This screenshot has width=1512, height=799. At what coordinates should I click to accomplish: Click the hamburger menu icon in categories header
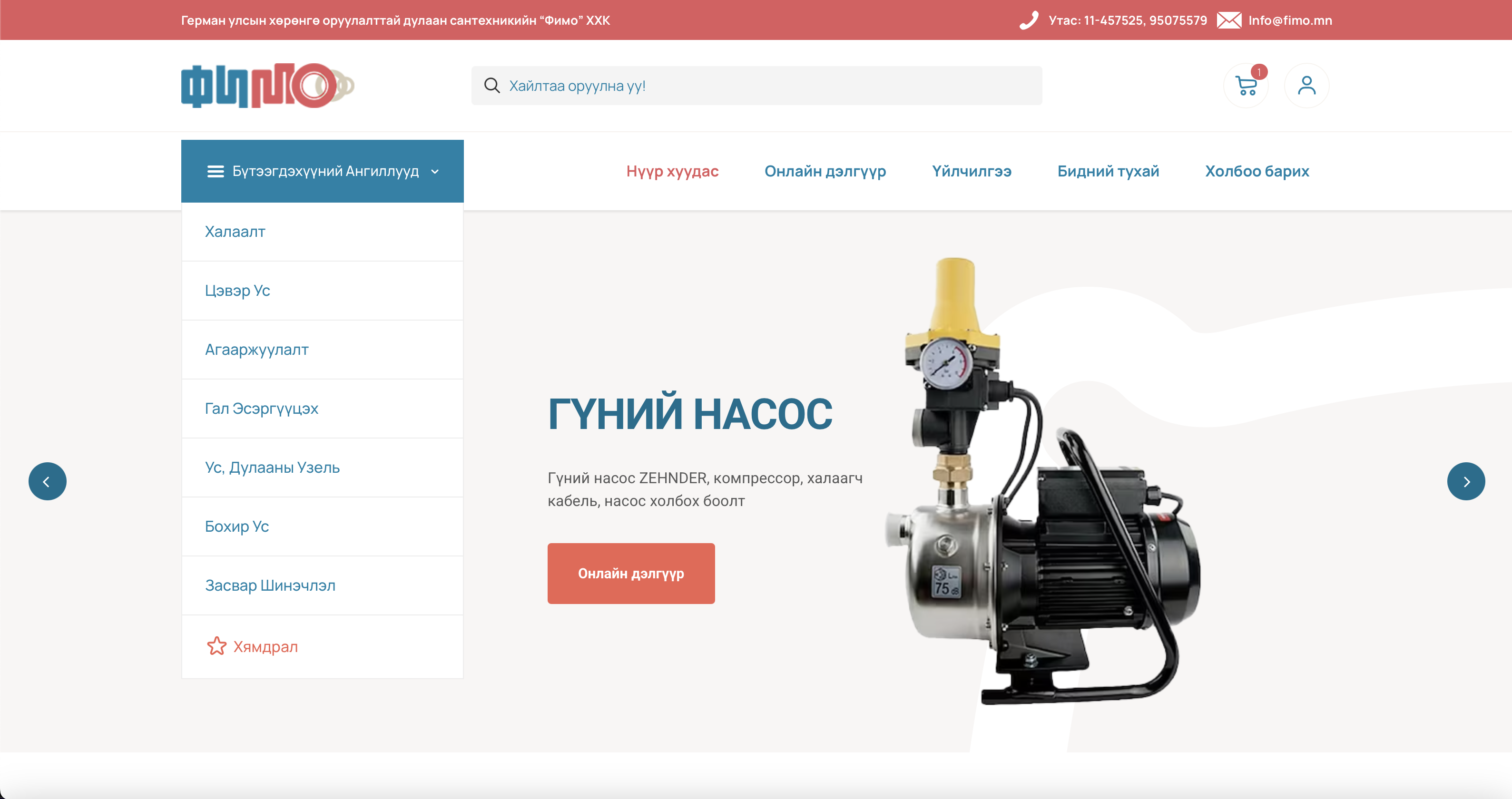(216, 171)
